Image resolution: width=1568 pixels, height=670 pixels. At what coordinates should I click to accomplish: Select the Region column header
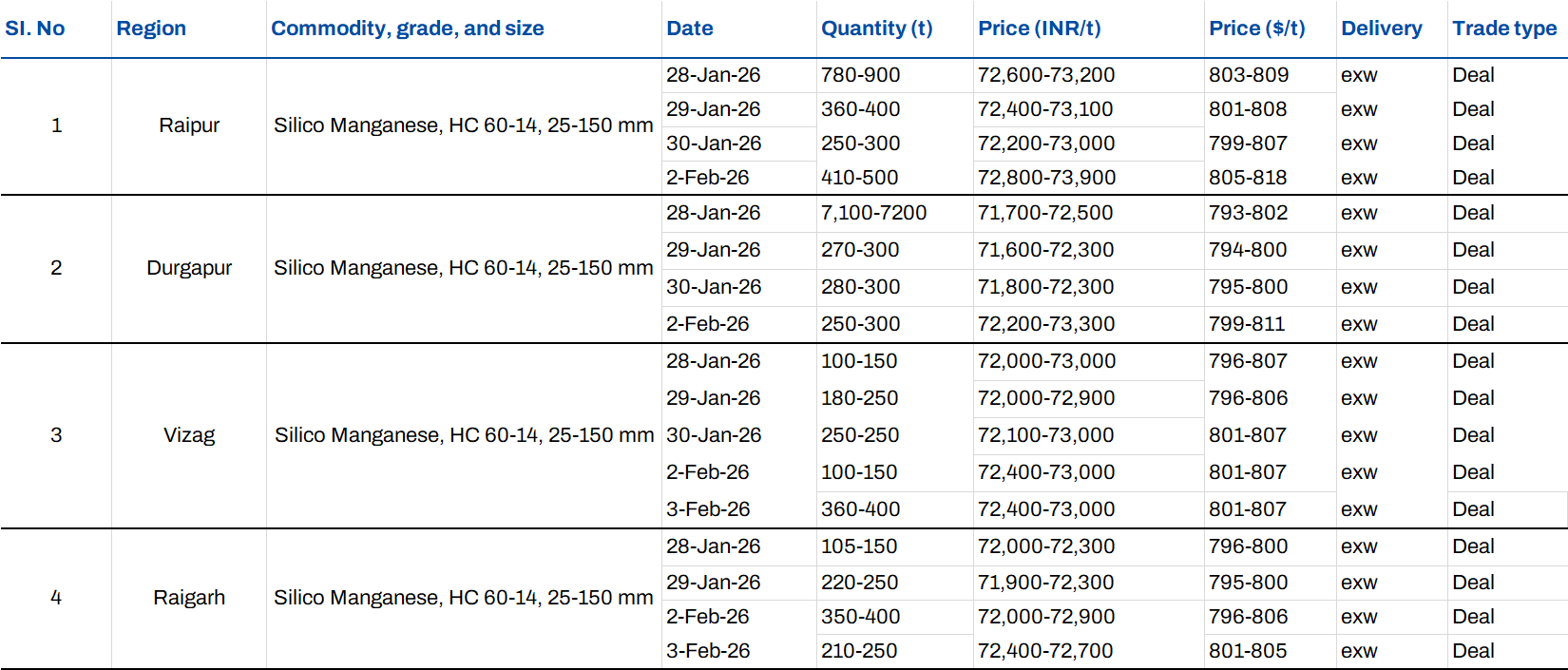151,29
